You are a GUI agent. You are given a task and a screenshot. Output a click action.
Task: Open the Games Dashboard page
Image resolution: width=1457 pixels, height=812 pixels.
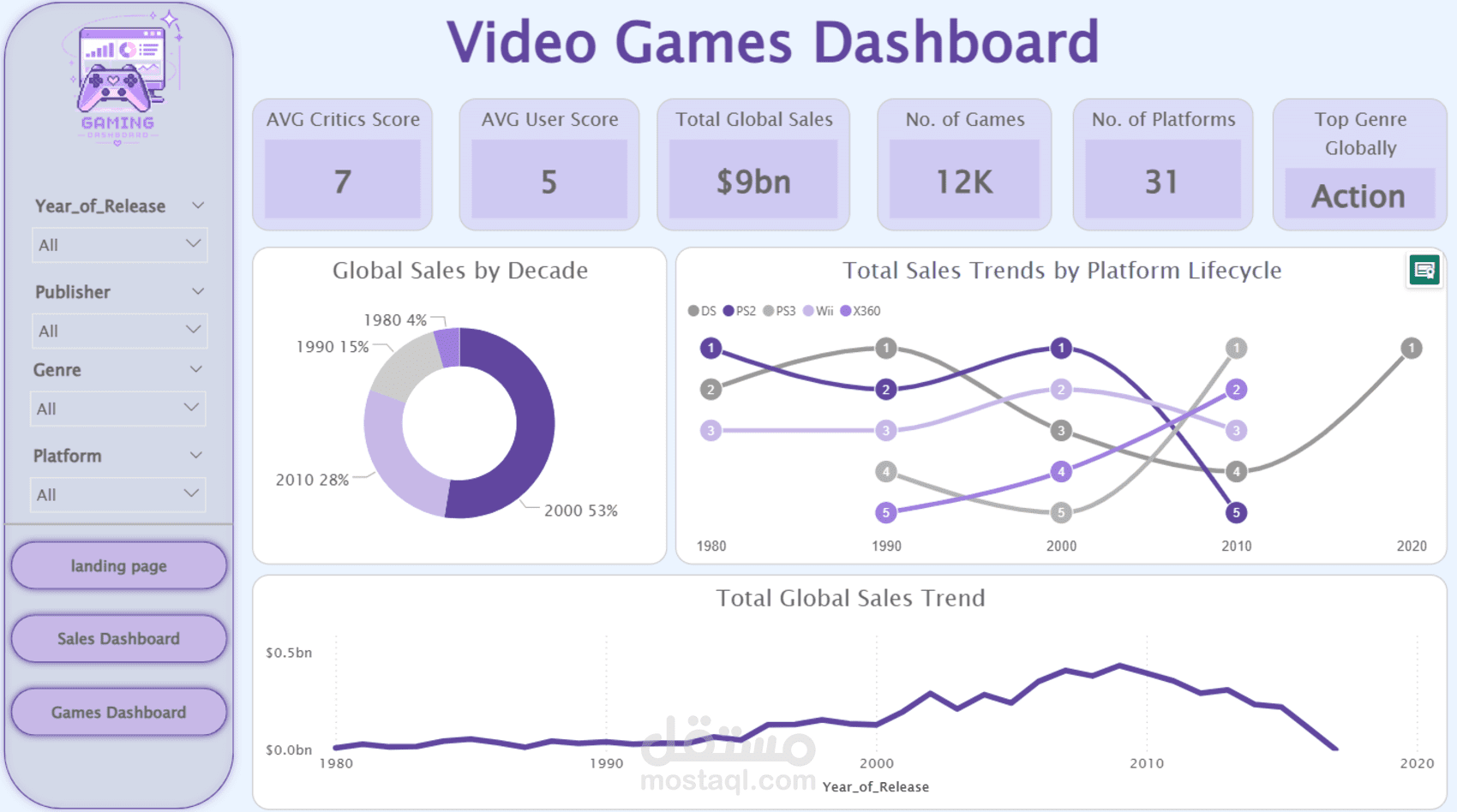119,712
